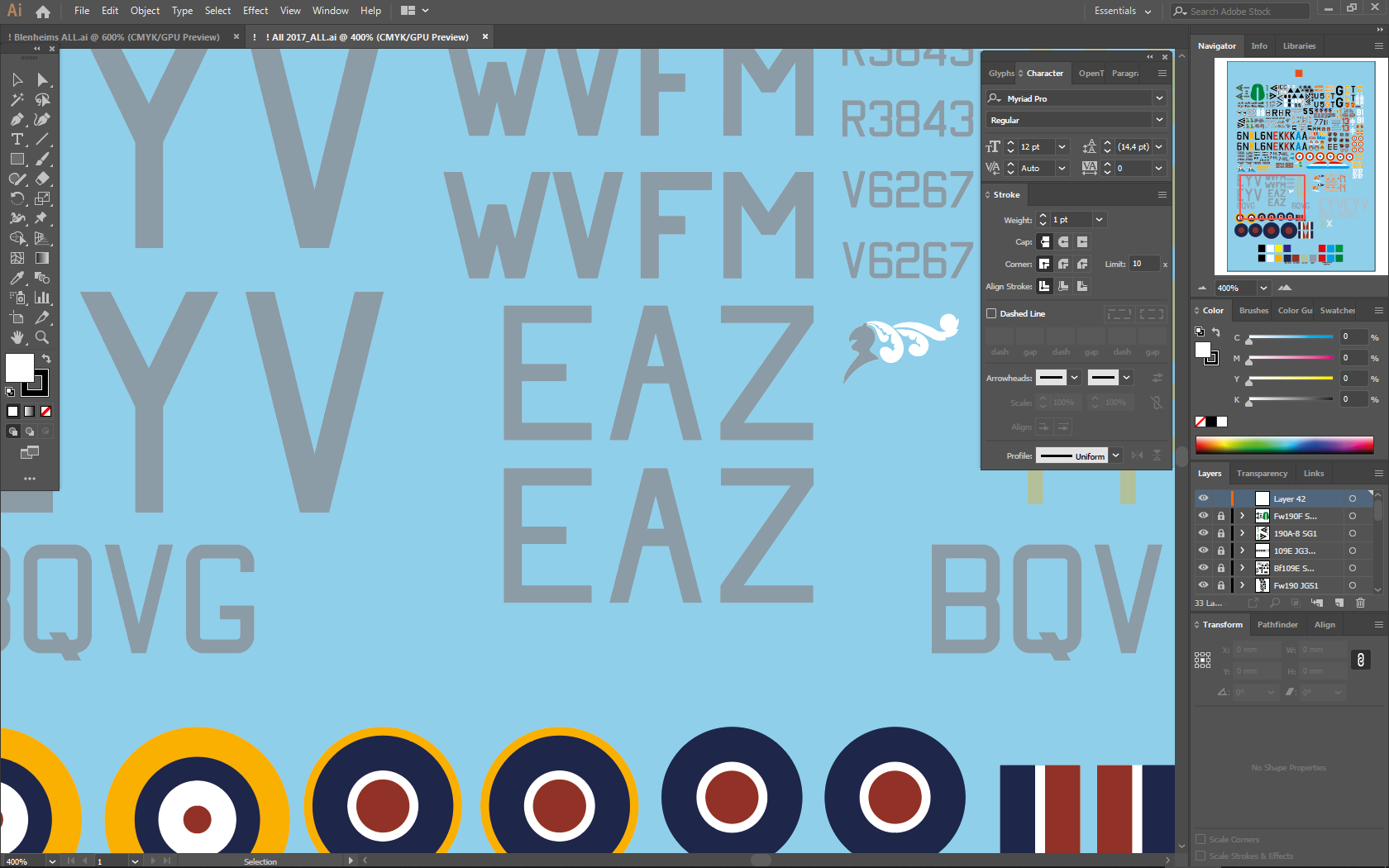This screenshot has height=868, width=1389.
Task: Toggle visibility of Fw190F S... layer
Action: tap(1203, 516)
